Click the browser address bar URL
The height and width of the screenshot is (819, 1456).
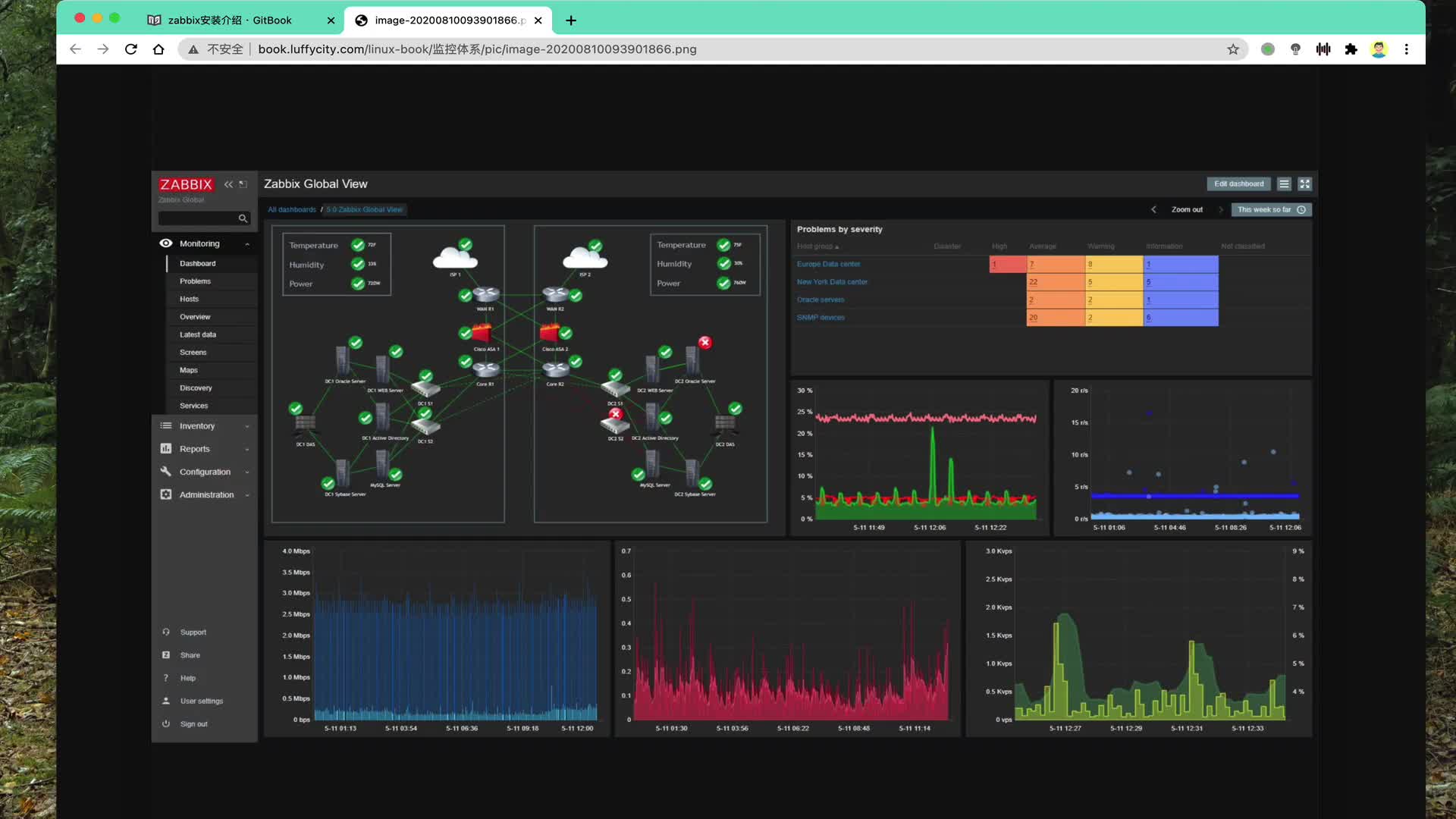point(477,49)
